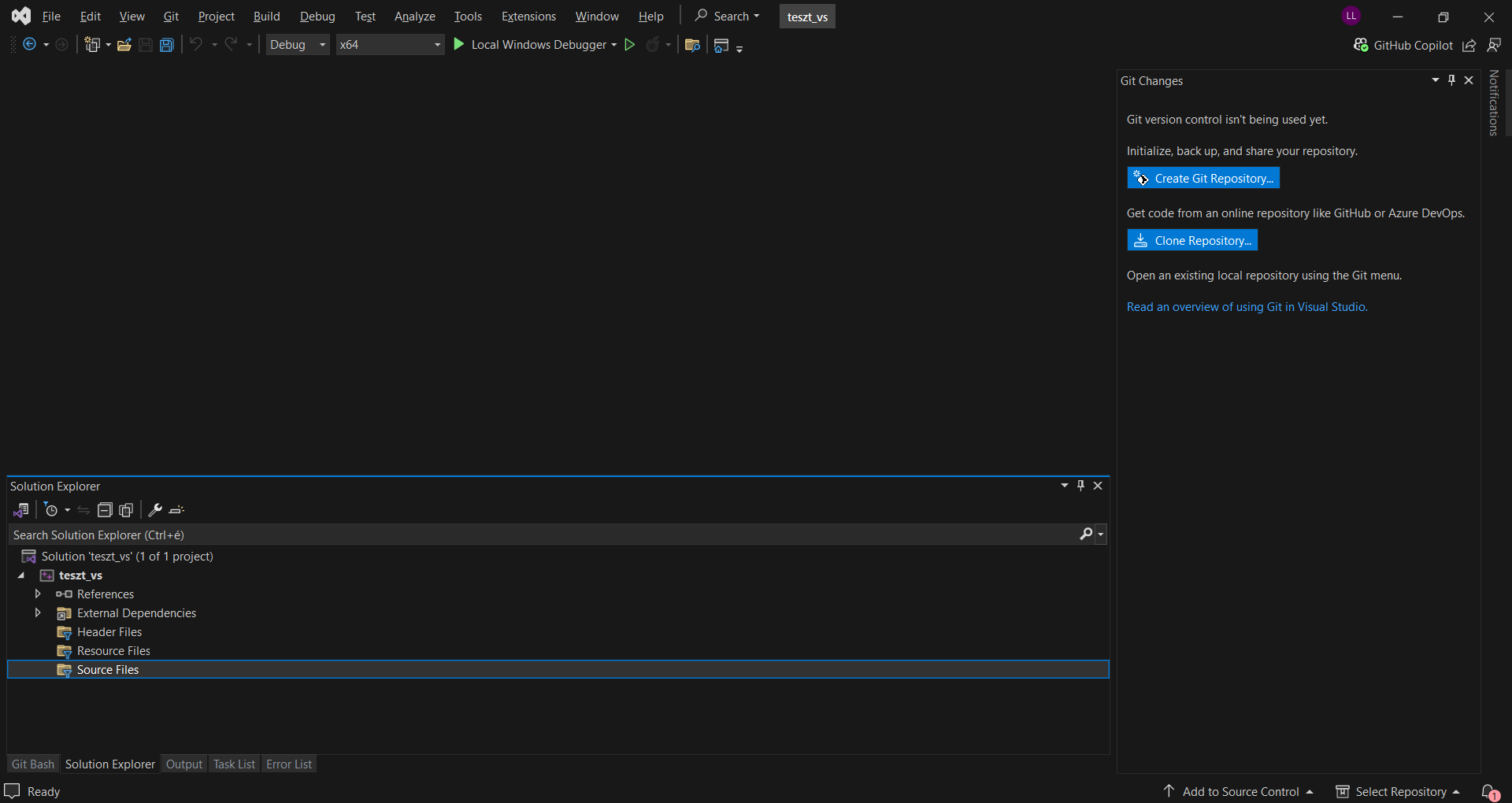The height and width of the screenshot is (803, 1512).
Task: Switch to the Error List tab
Action: pyautogui.click(x=289, y=764)
